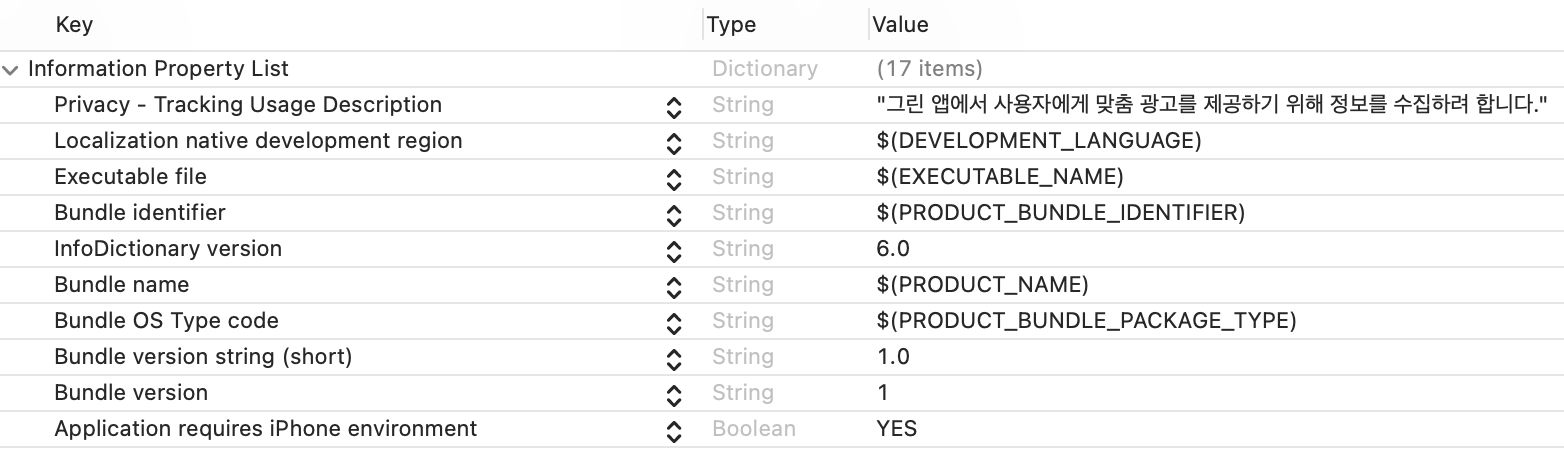Click the 6.0 InfoDictionary version value

893,249
